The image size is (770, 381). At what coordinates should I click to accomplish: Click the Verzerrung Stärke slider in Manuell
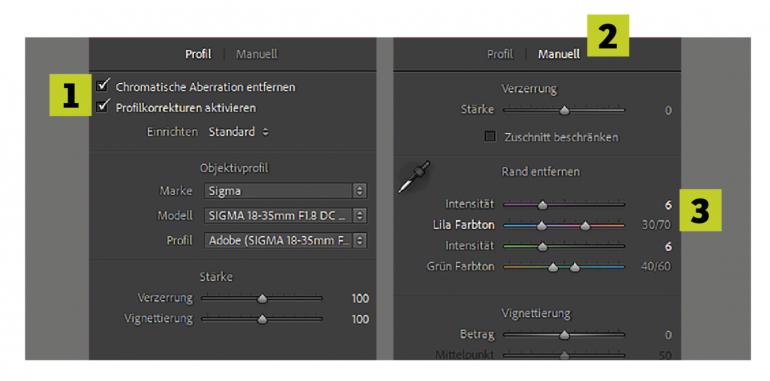click(x=564, y=110)
